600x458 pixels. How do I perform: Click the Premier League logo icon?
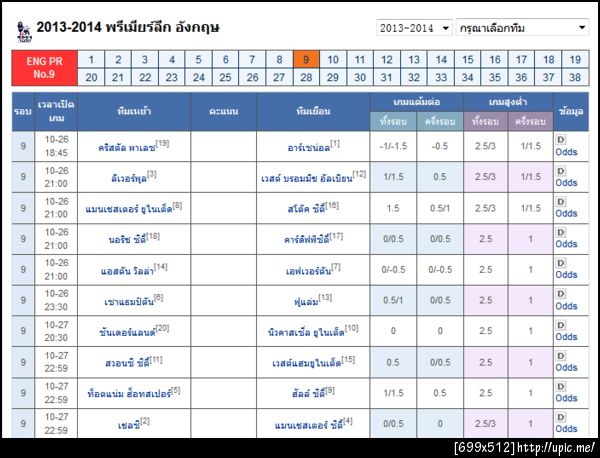pos(24,32)
